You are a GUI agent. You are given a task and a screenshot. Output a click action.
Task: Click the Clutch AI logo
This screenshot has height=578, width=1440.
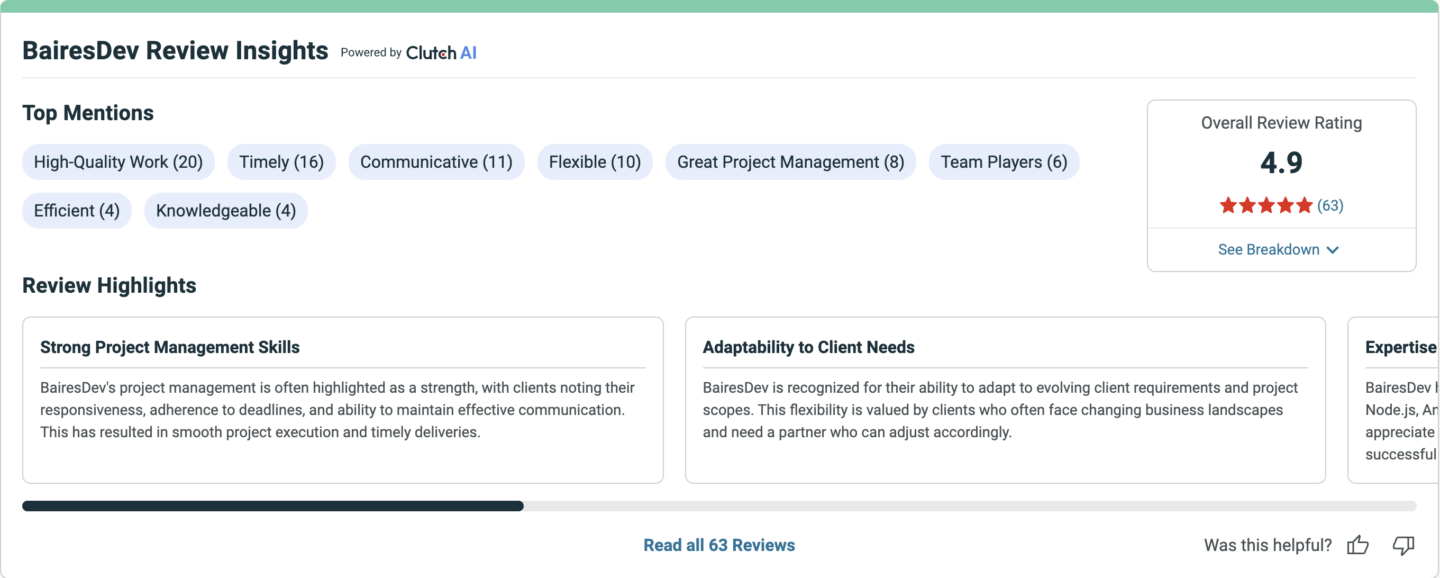pos(441,53)
